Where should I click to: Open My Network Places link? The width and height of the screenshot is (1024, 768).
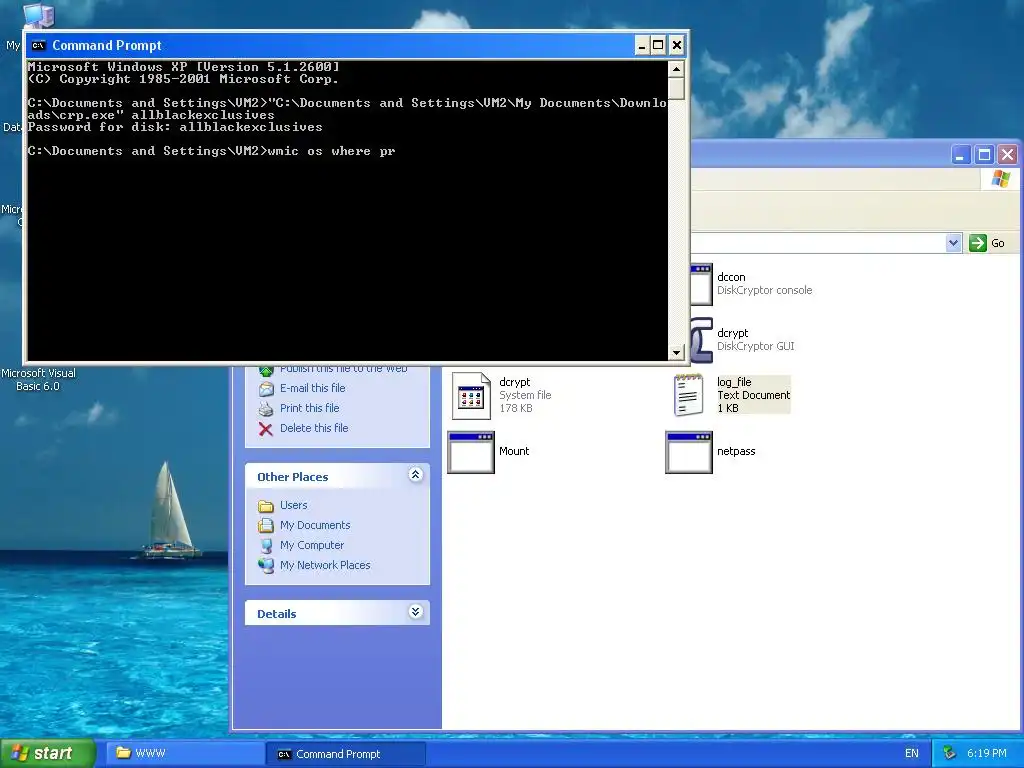click(x=325, y=565)
